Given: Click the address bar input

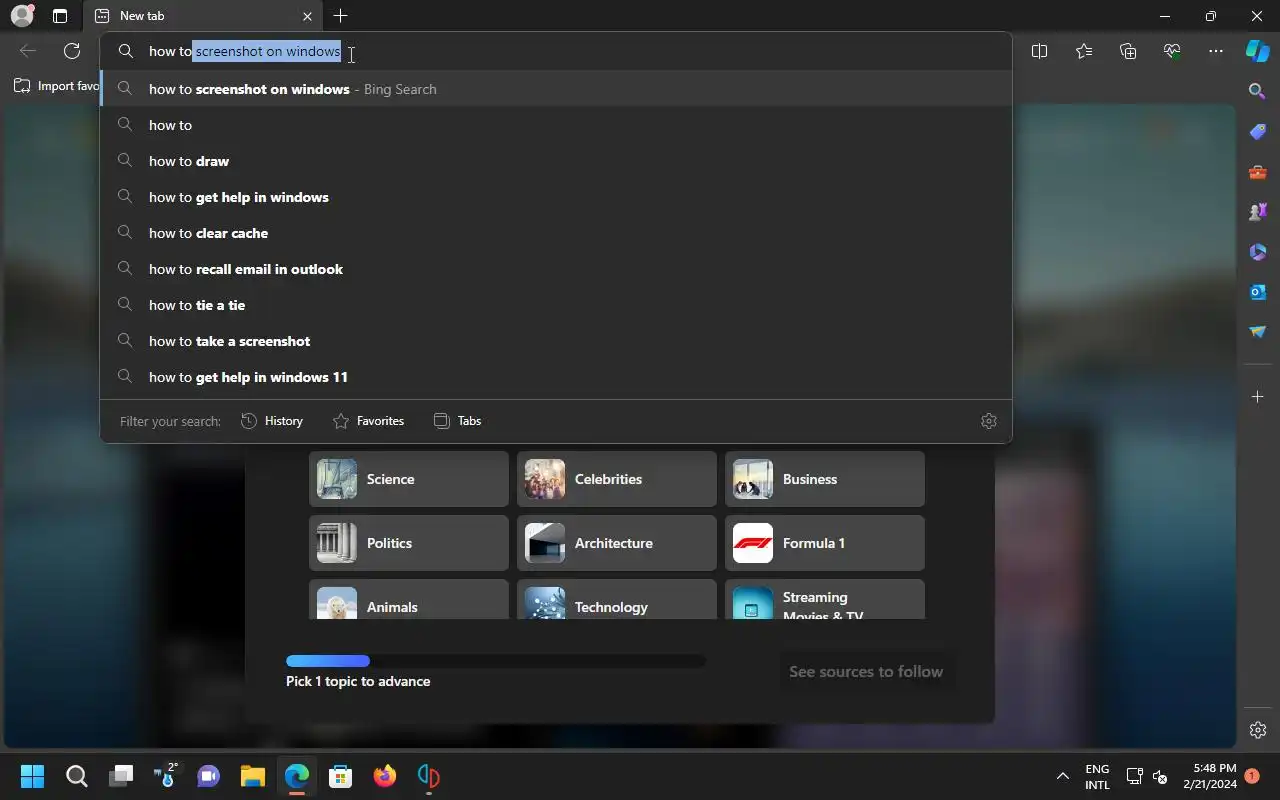Looking at the screenshot, I should (556, 52).
